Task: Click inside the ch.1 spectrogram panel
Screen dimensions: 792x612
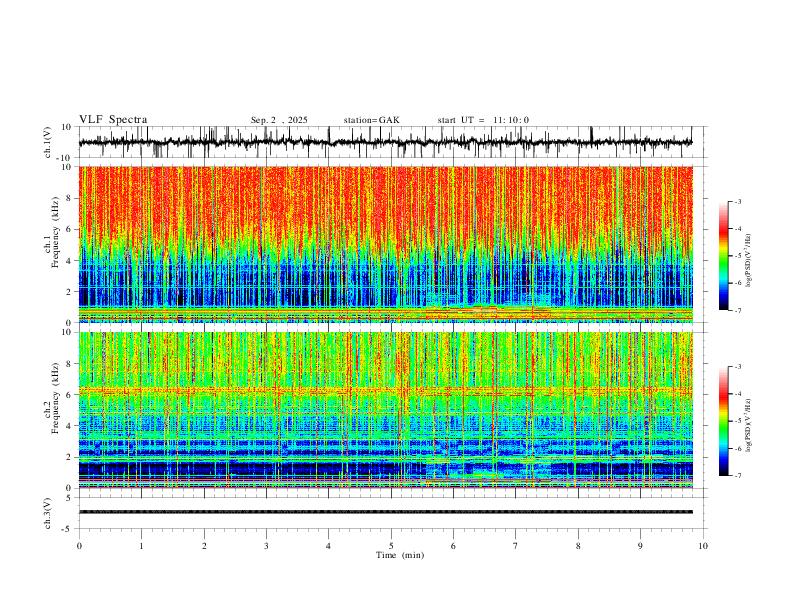Action: pyautogui.click(x=385, y=244)
